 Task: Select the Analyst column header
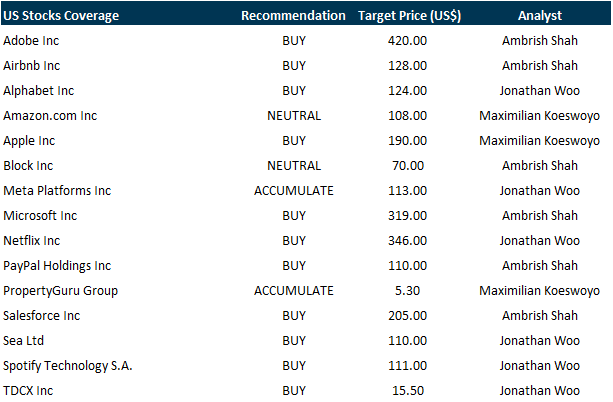click(538, 16)
